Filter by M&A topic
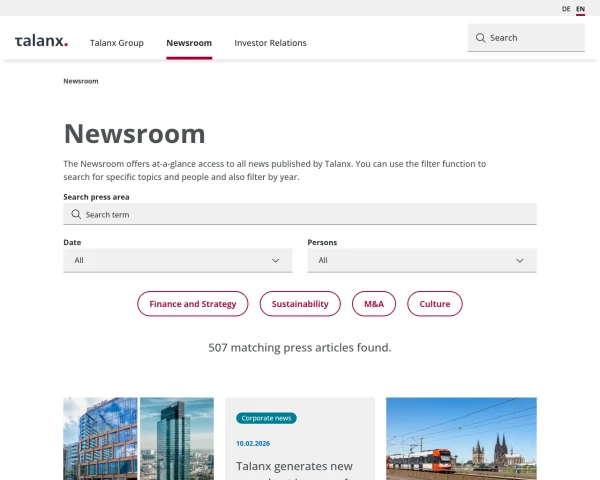The height and width of the screenshot is (480, 600). 374,304
